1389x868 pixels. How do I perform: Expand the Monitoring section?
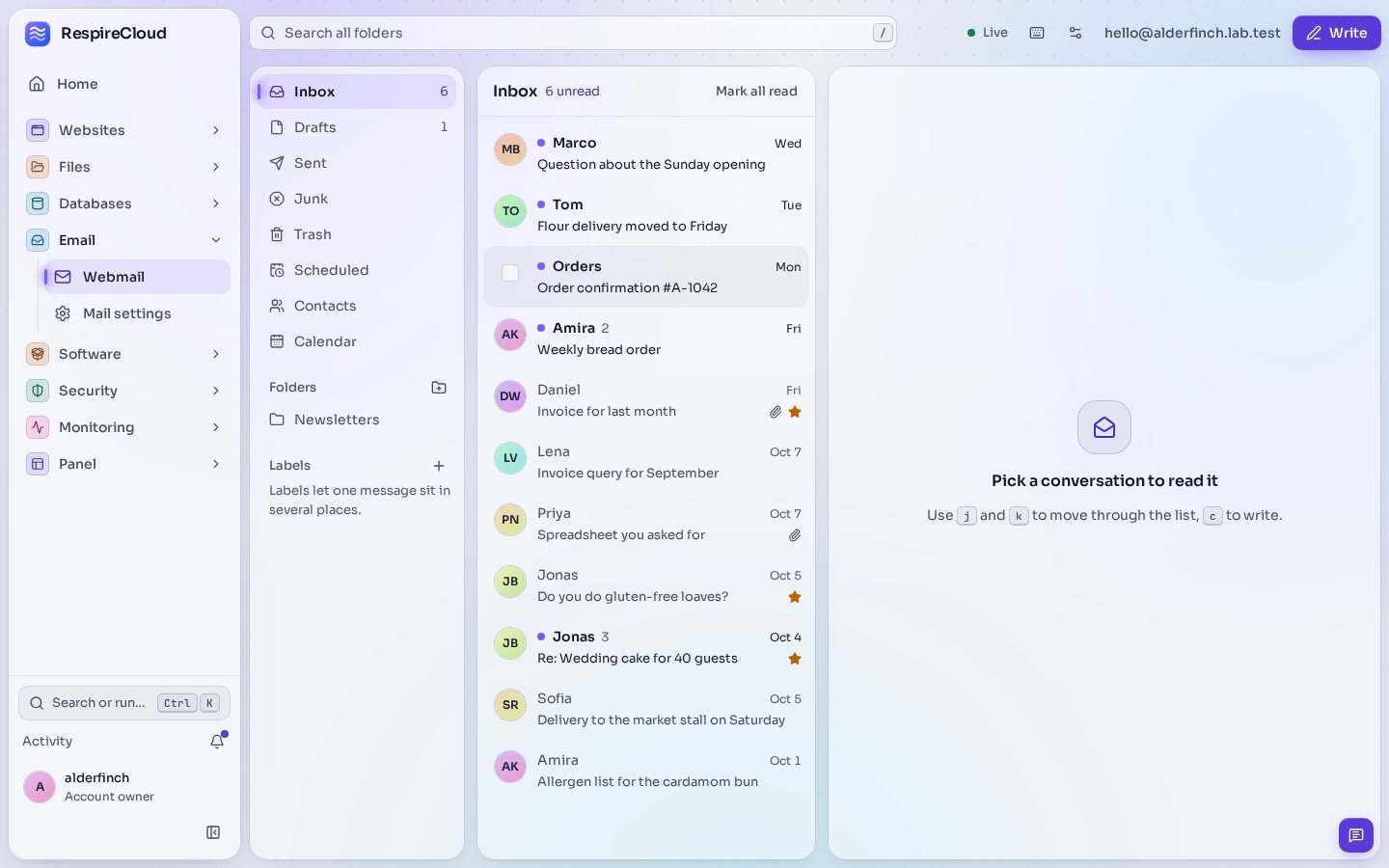click(x=124, y=427)
